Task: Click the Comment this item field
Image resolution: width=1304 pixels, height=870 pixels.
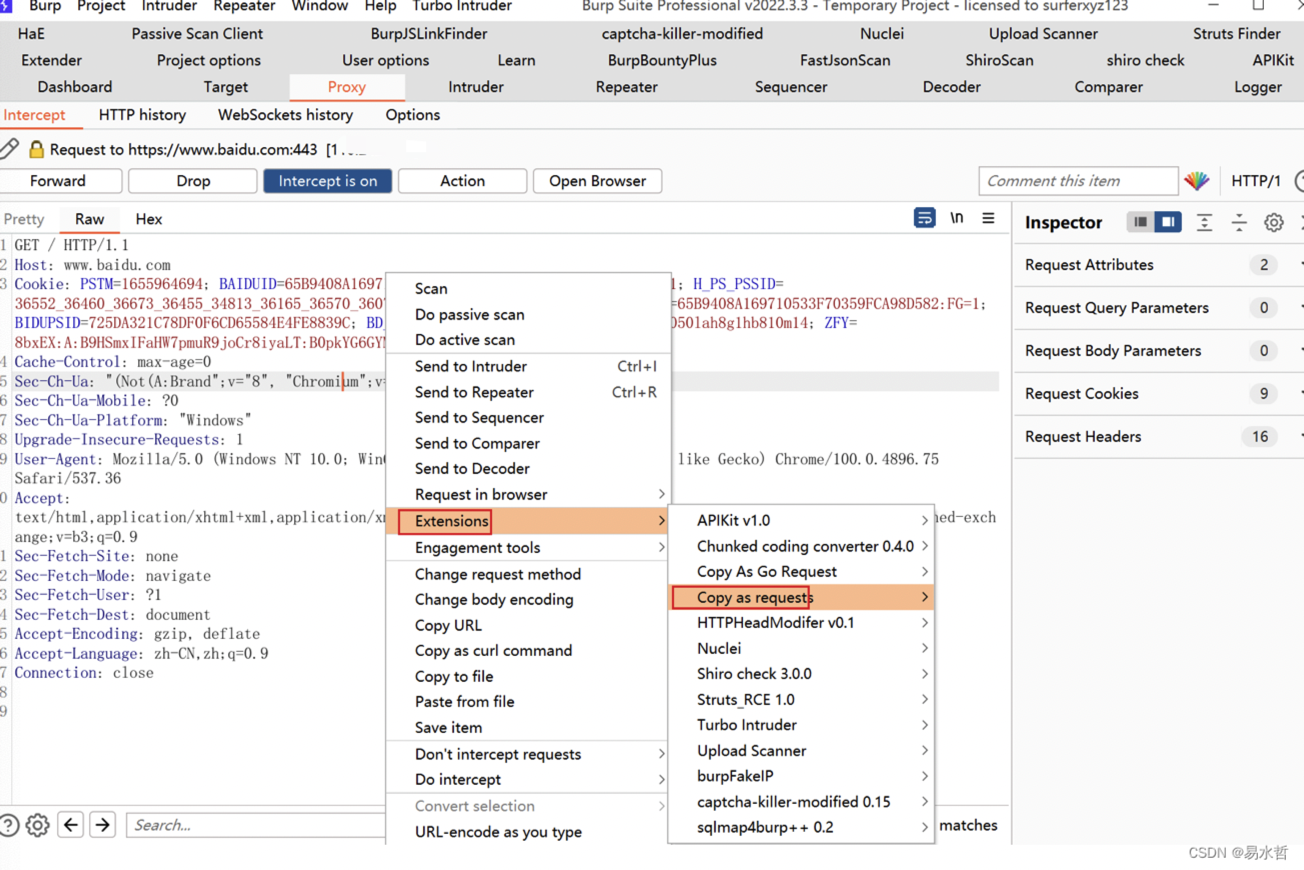Action: pyautogui.click(x=1078, y=181)
